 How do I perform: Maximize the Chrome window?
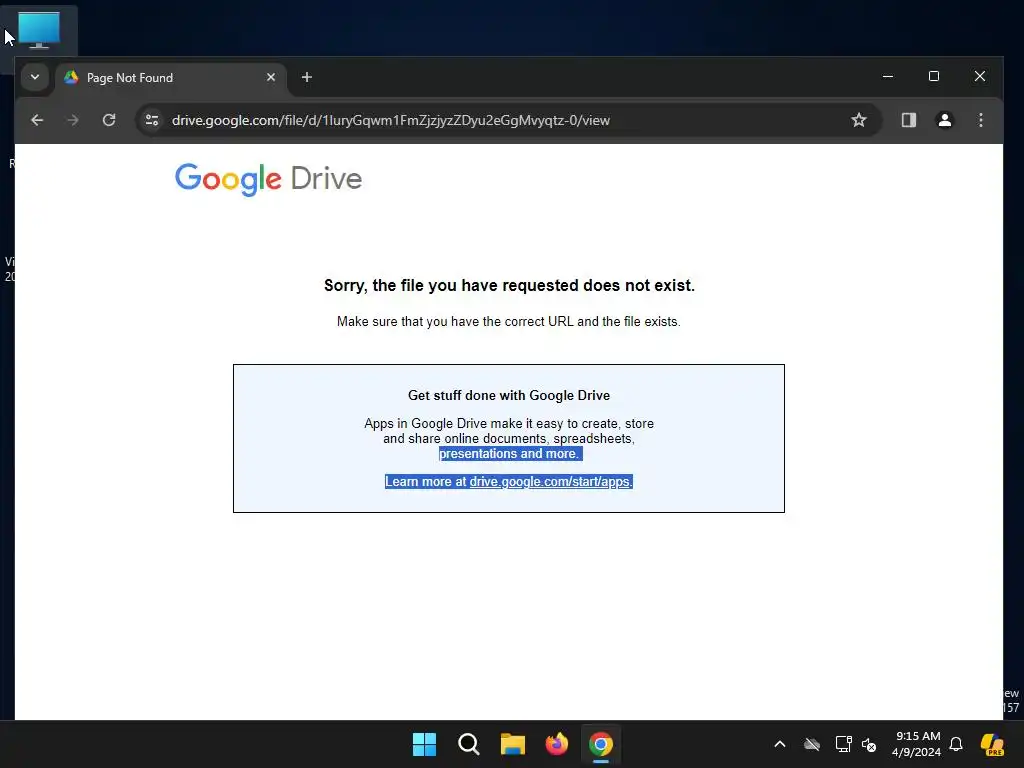coord(934,76)
